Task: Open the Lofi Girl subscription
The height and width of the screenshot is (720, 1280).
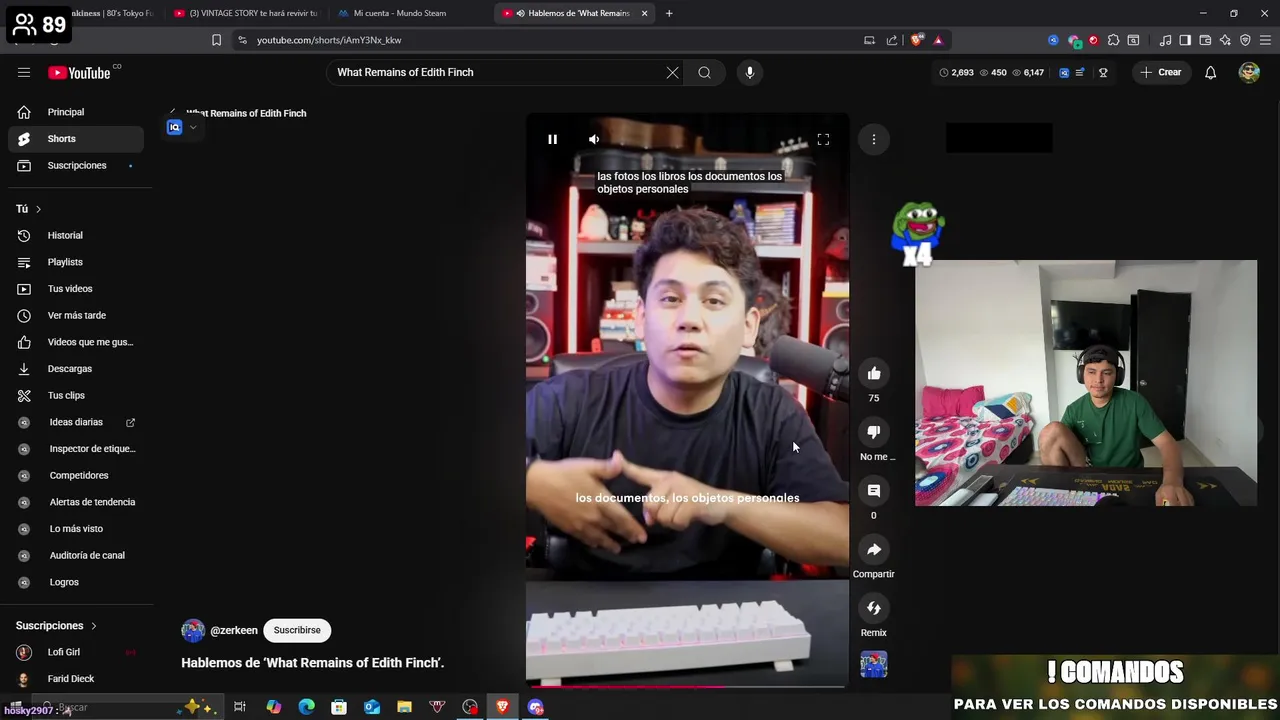Action: [76, 652]
